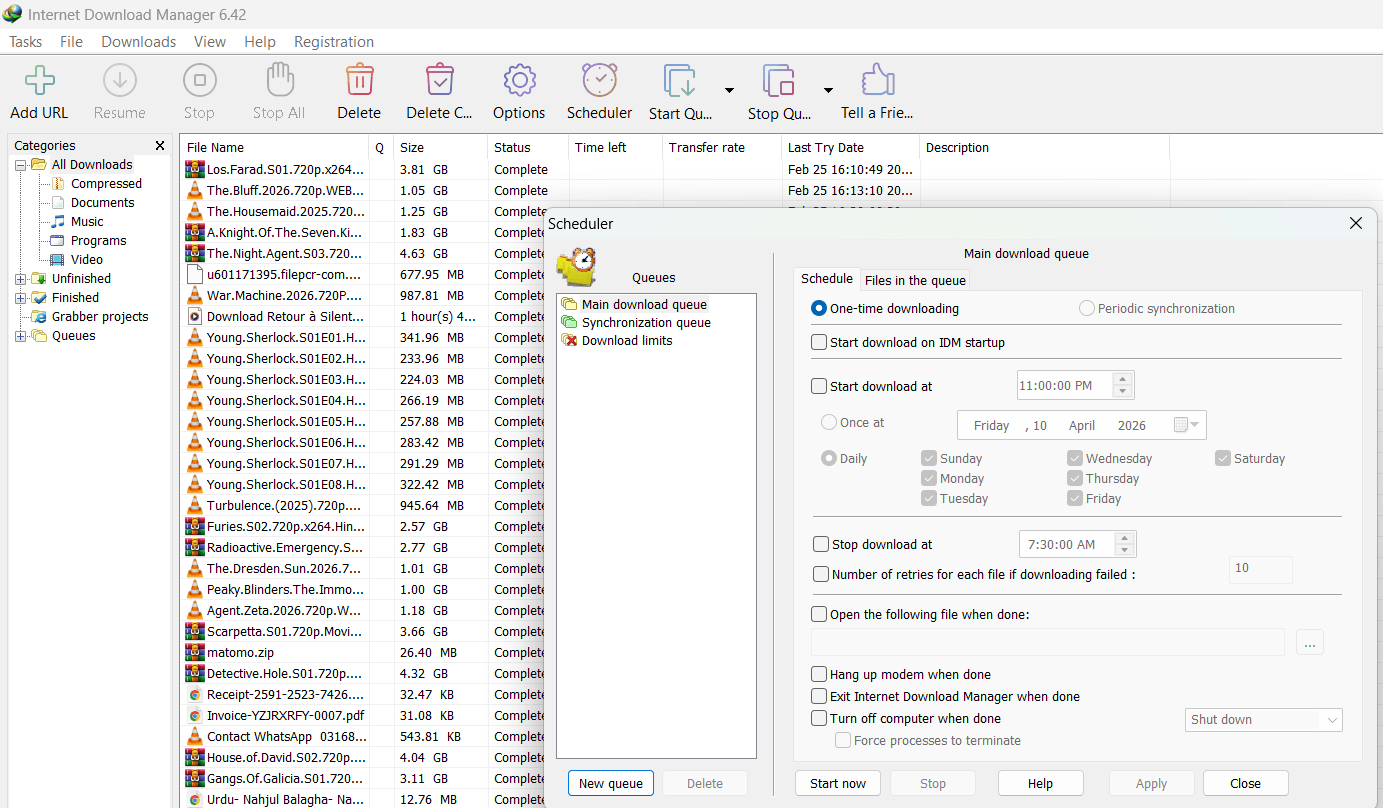Expand the Unfinished tree node
The width and height of the screenshot is (1383, 808).
coord(20,278)
